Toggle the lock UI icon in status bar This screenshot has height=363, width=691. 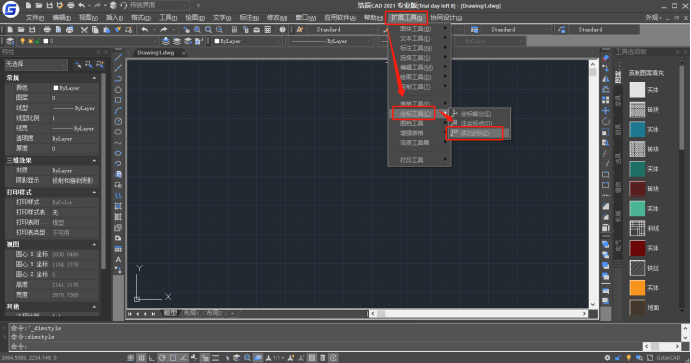point(618,358)
